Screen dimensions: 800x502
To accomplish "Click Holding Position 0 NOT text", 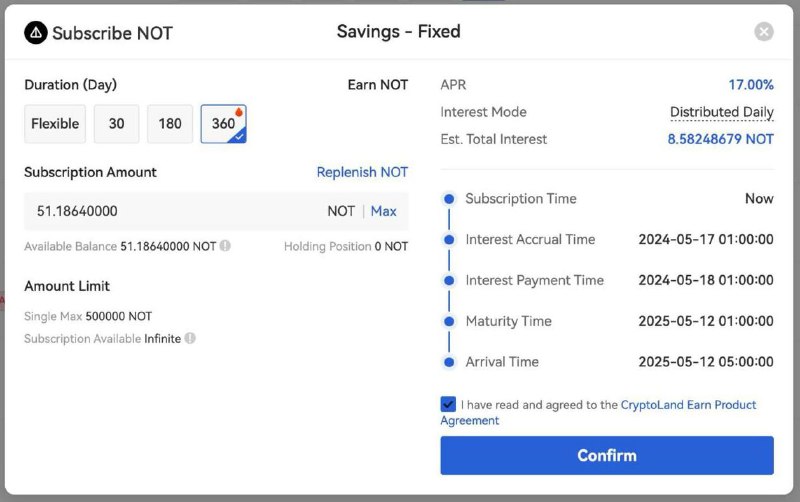I will coord(346,246).
